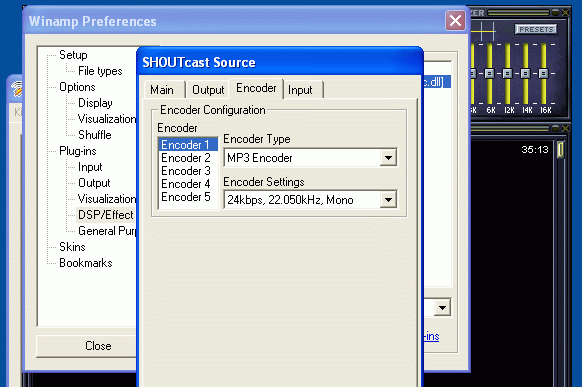Viewport: 582px width, 387px height.
Task: Pick Encoder 3 in the encoder list
Action: [x=188, y=171]
